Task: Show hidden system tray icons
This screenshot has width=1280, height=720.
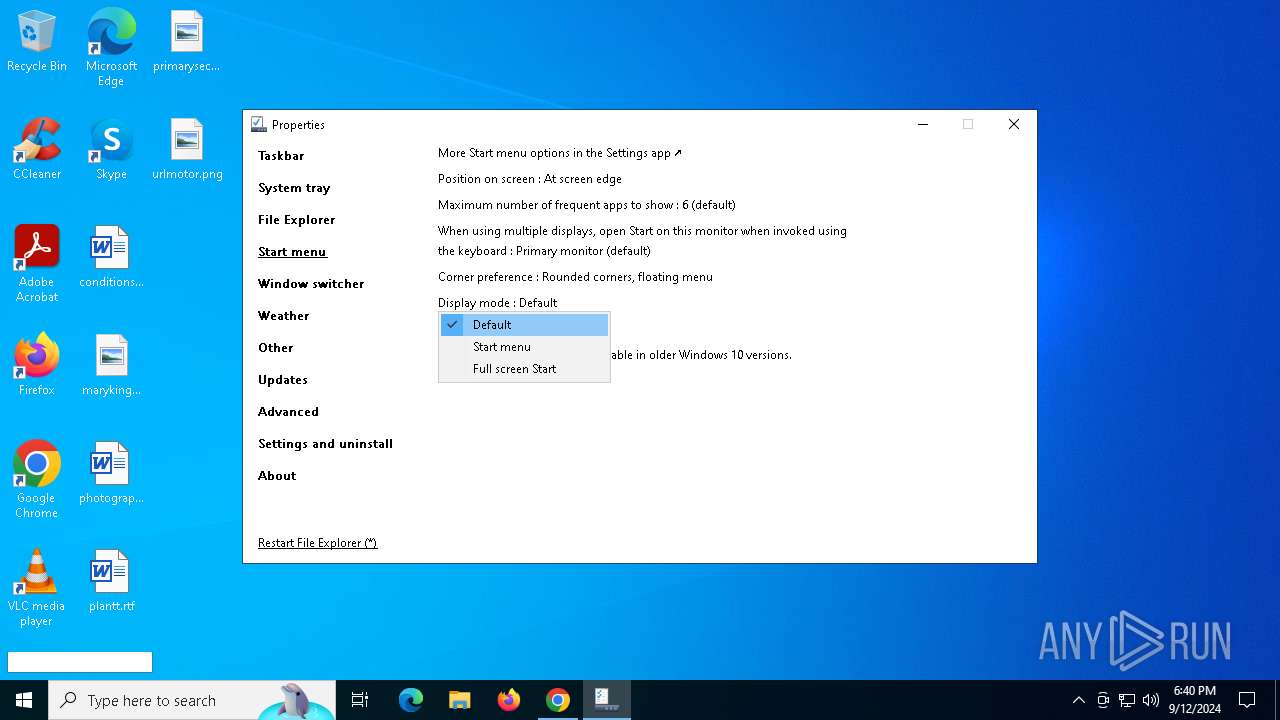Action: coord(1078,700)
